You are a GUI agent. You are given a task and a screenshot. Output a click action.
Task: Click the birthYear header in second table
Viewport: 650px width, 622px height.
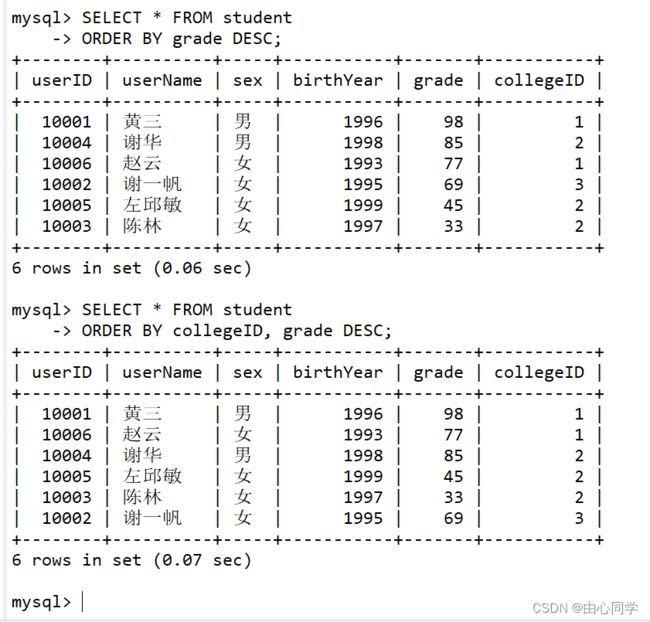[x=338, y=372]
